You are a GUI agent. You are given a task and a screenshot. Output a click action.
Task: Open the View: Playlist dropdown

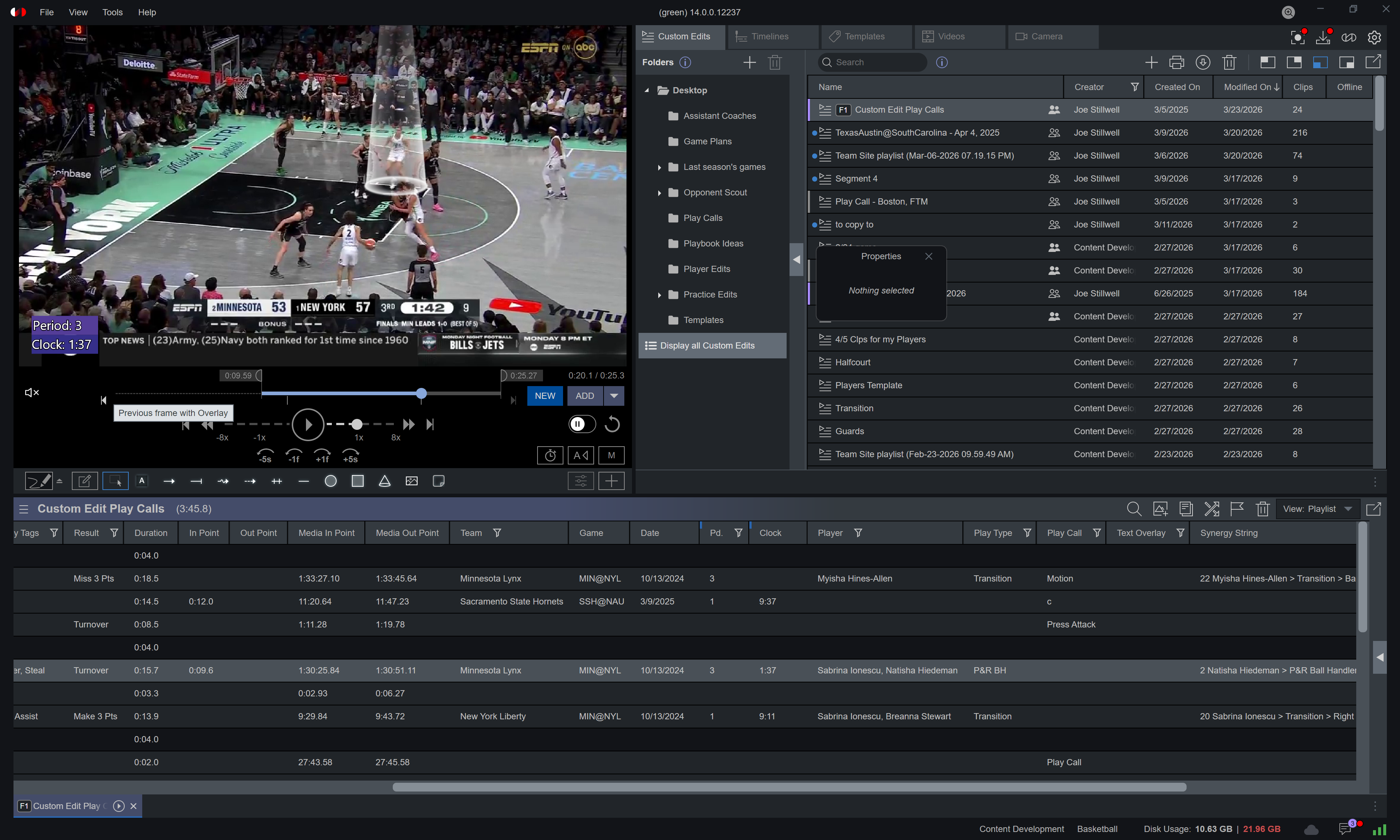1317,509
